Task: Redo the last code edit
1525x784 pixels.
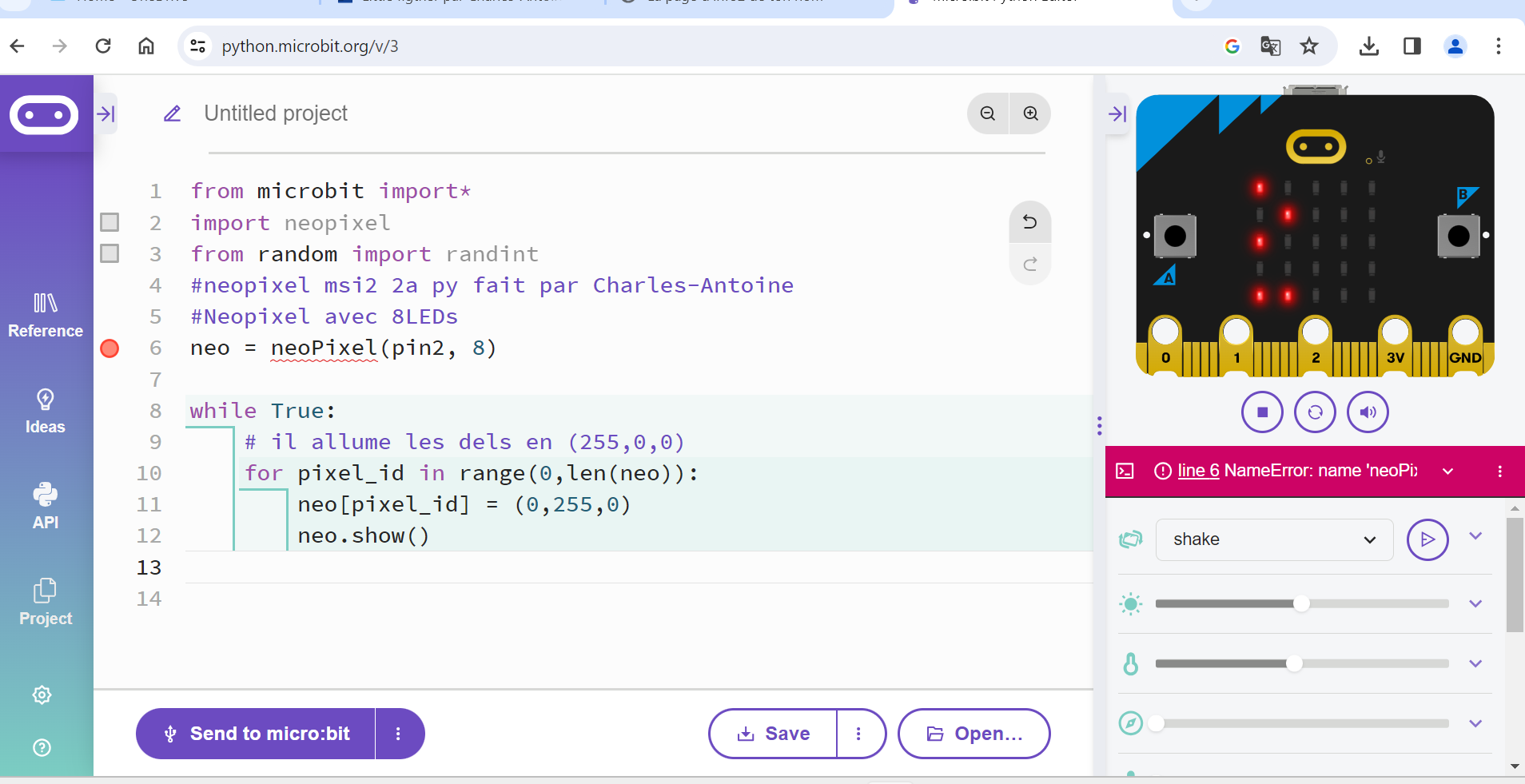Action: 1030,264
